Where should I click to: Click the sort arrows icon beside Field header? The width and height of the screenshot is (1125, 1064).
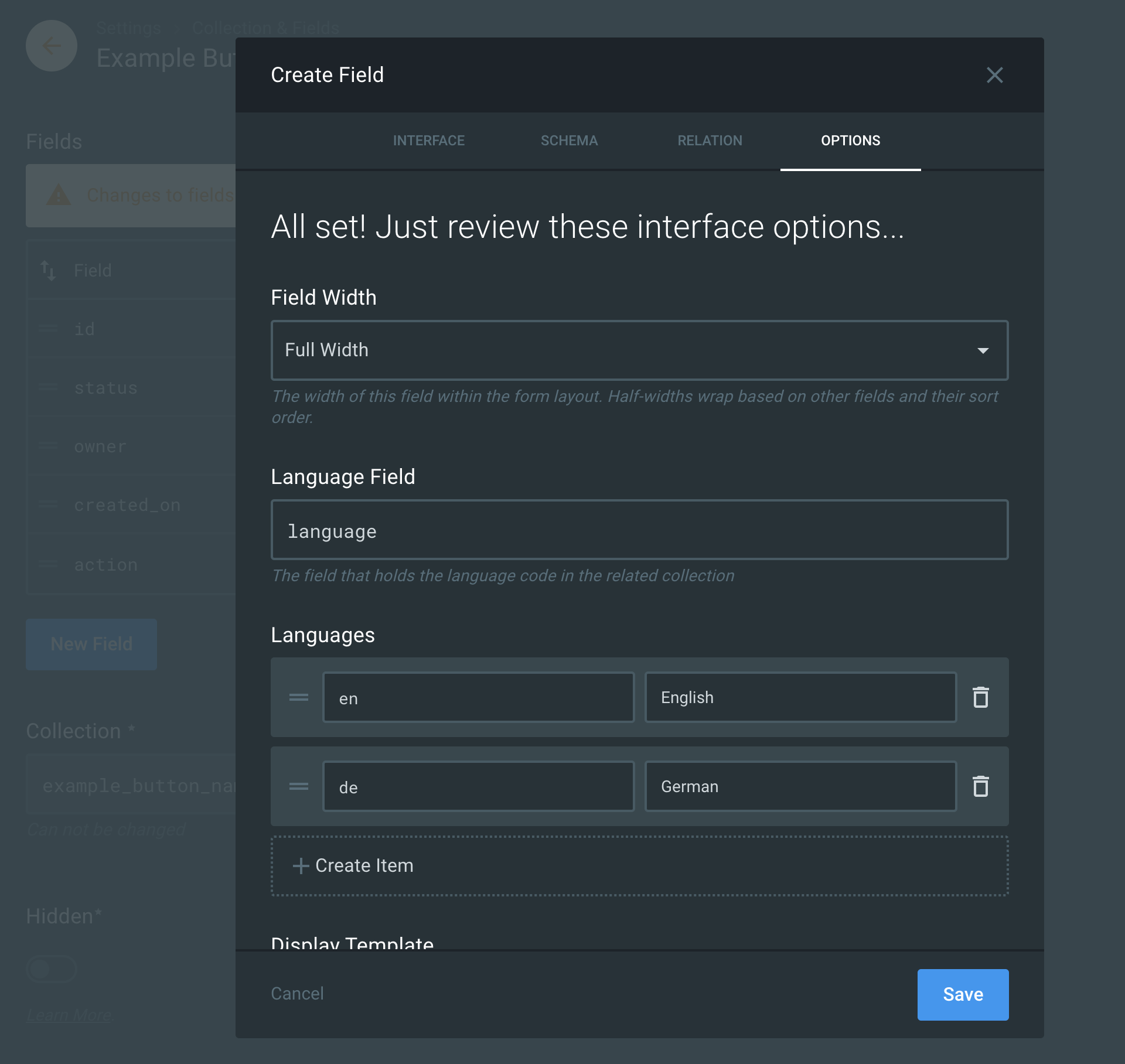click(48, 271)
